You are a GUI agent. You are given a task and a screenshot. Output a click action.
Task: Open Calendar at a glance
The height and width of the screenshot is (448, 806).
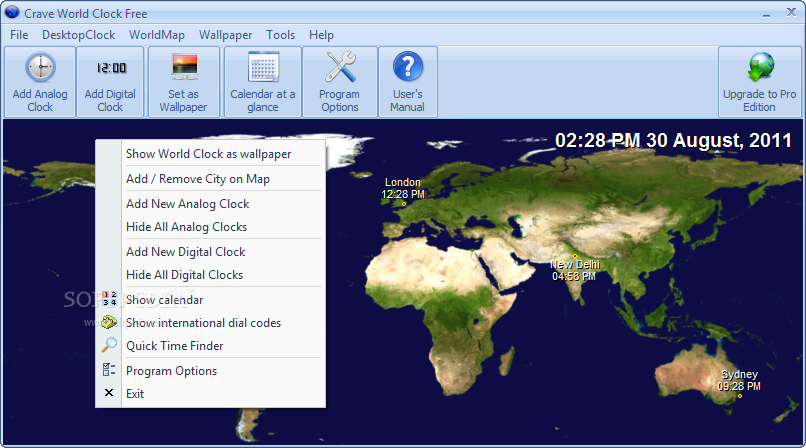263,82
